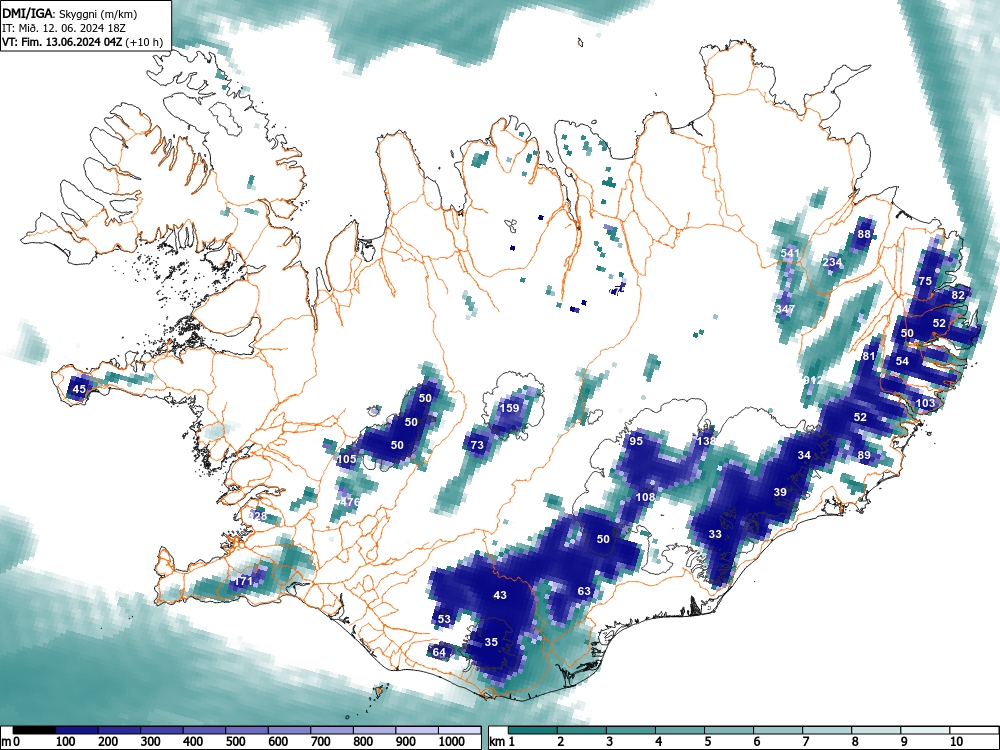Click the 5 tick in the kilometre legend
The height and width of the screenshot is (750, 1000).
click(x=707, y=742)
